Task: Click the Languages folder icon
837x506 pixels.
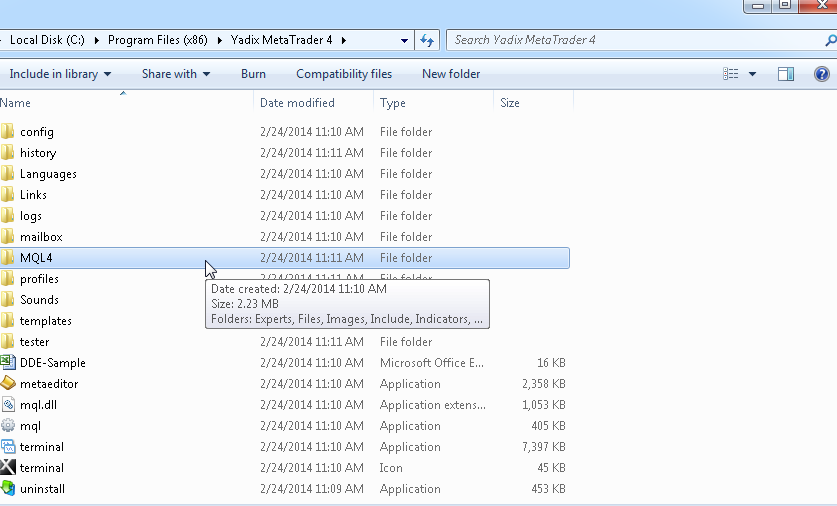Action: pyautogui.click(x=7, y=173)
